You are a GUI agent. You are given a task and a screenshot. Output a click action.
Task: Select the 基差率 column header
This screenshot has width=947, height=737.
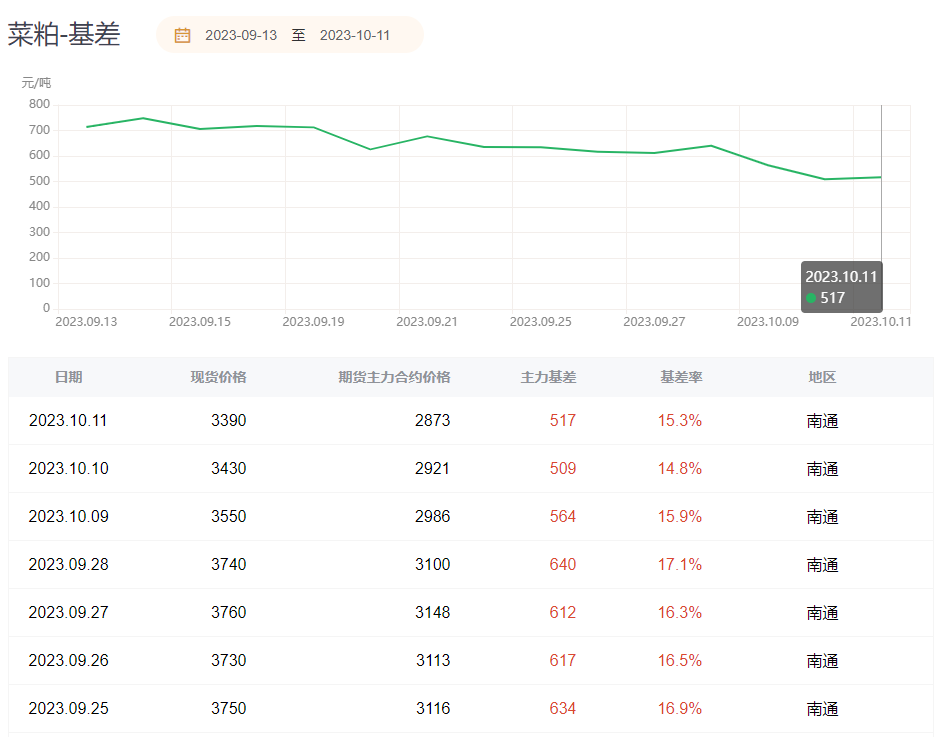(681, 377)
